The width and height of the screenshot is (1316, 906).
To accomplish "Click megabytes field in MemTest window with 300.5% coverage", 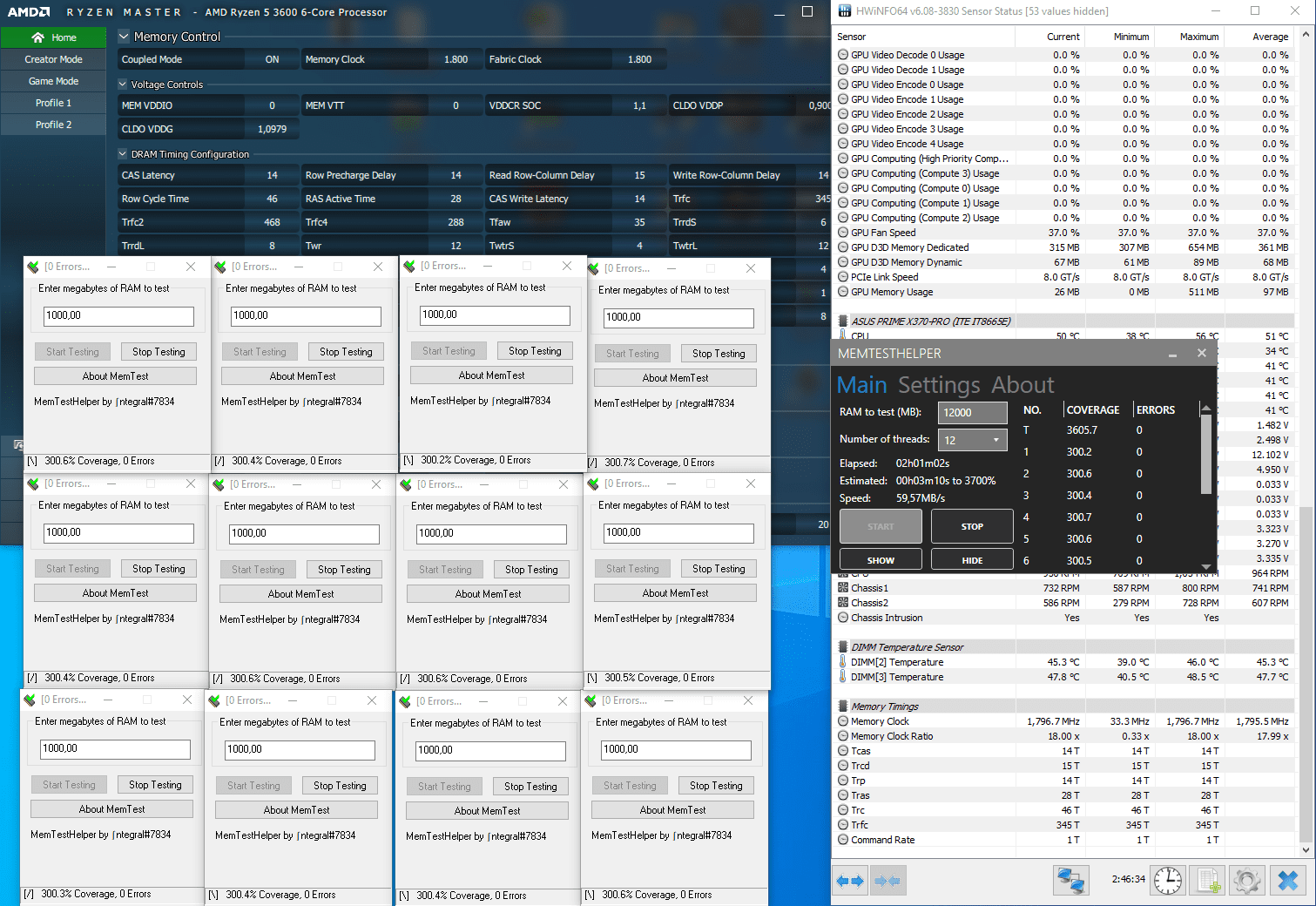I will 678,532.
